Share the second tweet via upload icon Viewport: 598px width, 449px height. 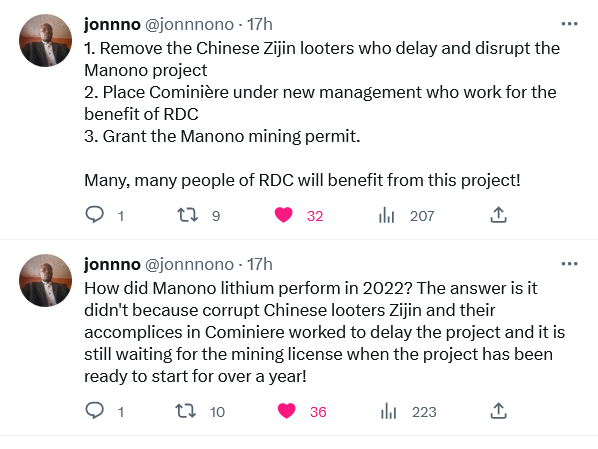tap(498, 411)
